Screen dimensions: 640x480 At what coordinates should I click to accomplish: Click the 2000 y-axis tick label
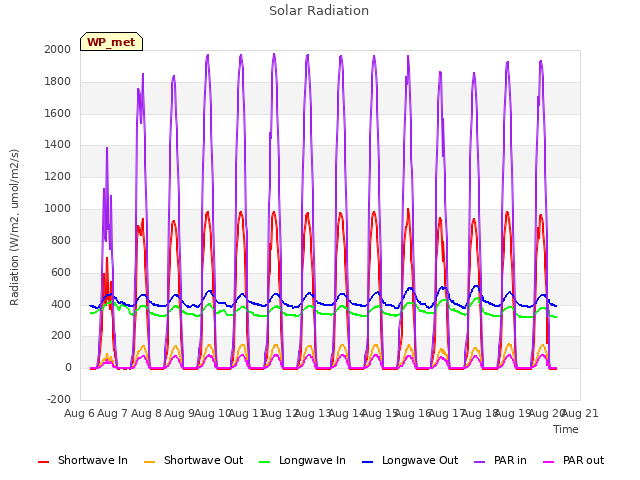tap(58, 49)
